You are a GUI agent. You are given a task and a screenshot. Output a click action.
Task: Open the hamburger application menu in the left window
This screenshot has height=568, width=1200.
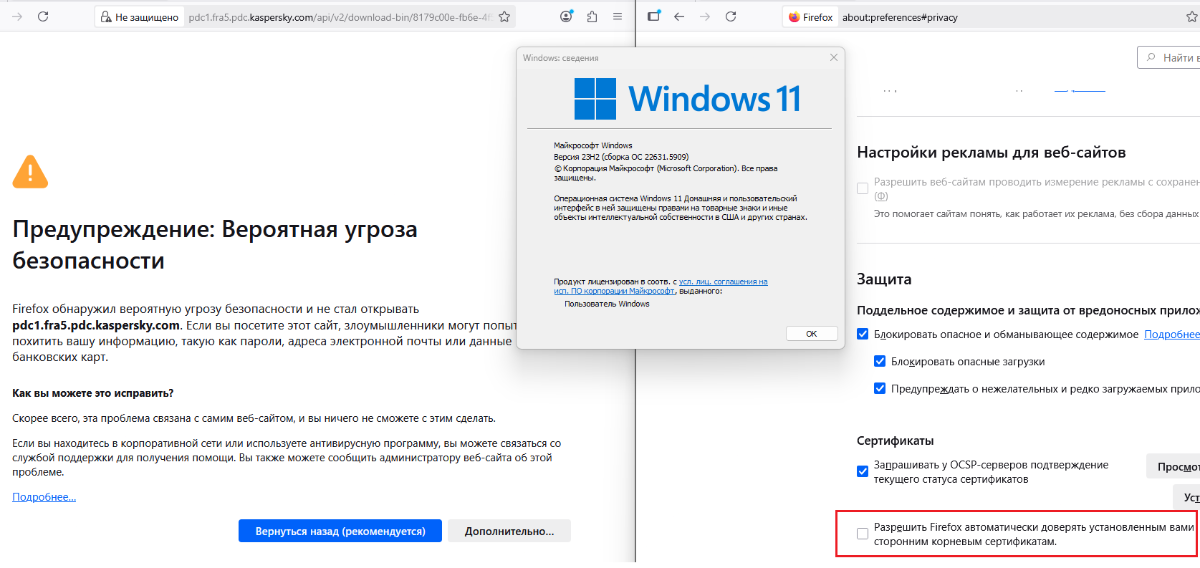coord(617,17)
